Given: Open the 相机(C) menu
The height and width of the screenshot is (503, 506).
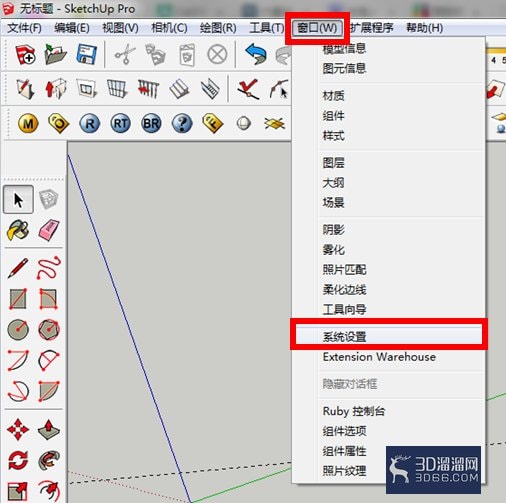Looking at the screenshot, I should pos(169,28).
